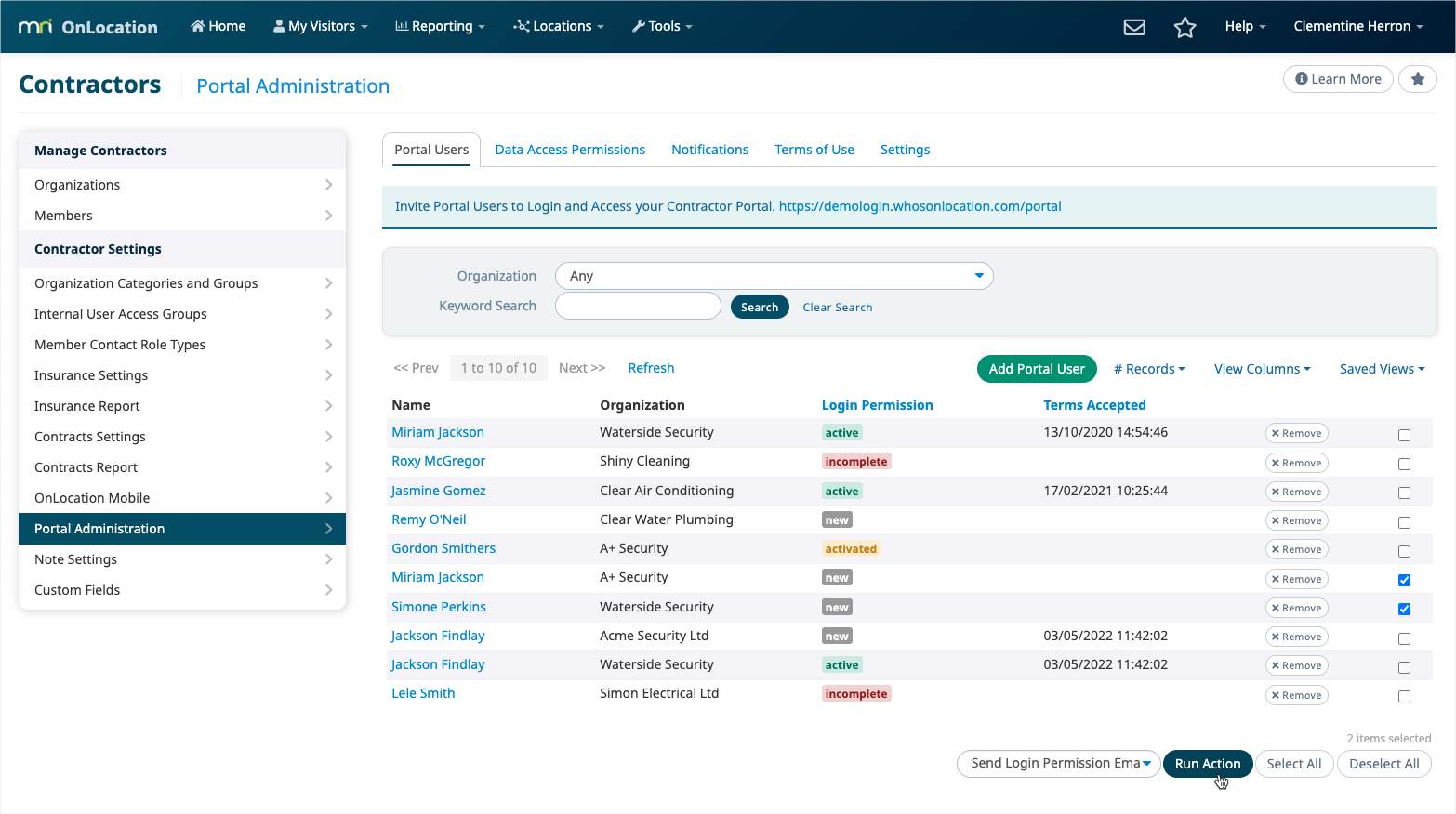
Task: Uncheck the Simone Perkins row checkbox
Action: [x=1404, y=609]
